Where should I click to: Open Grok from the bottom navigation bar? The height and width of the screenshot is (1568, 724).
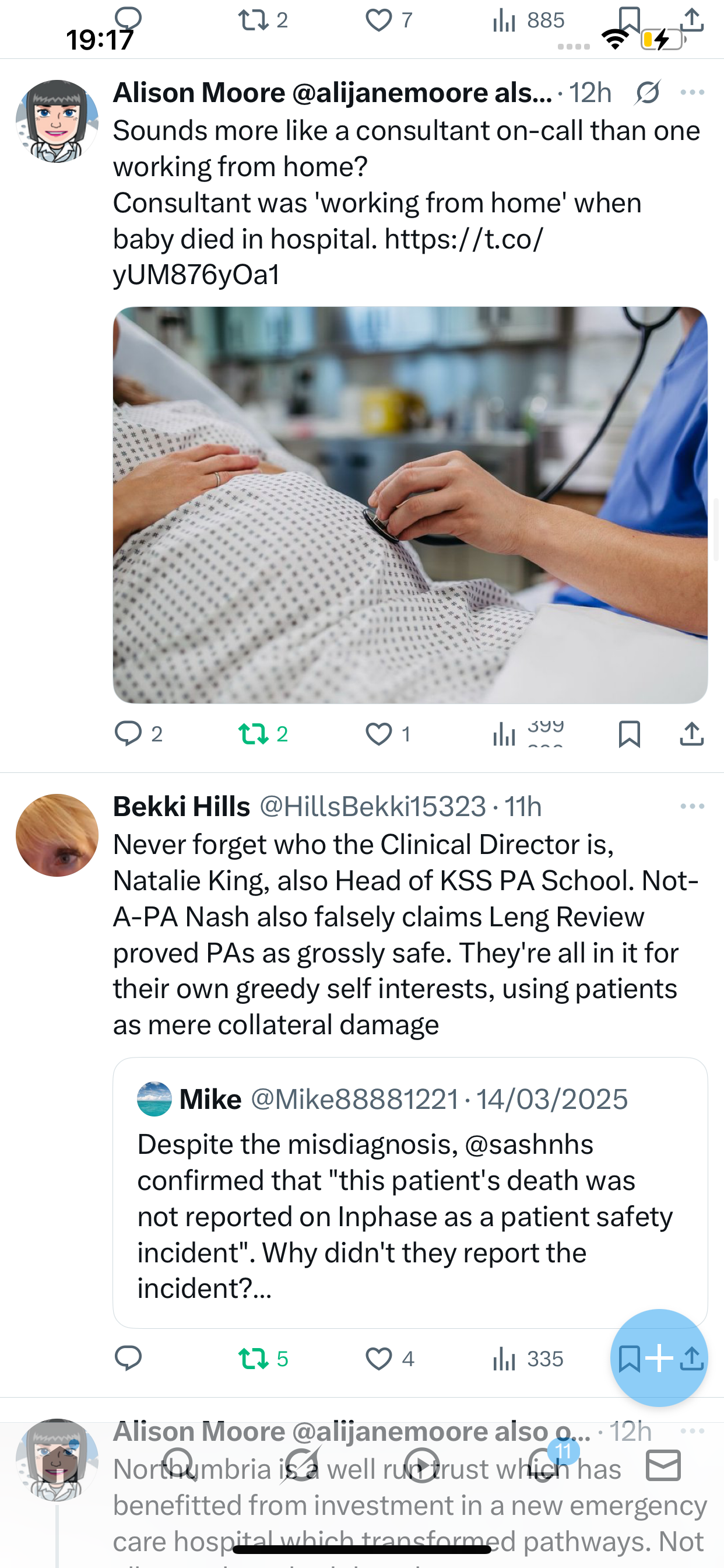coord(301,1465)
